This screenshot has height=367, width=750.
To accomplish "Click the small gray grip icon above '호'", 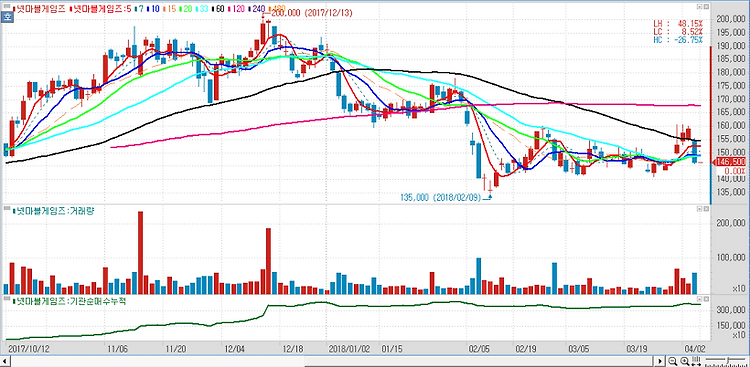I will point(7,6).
